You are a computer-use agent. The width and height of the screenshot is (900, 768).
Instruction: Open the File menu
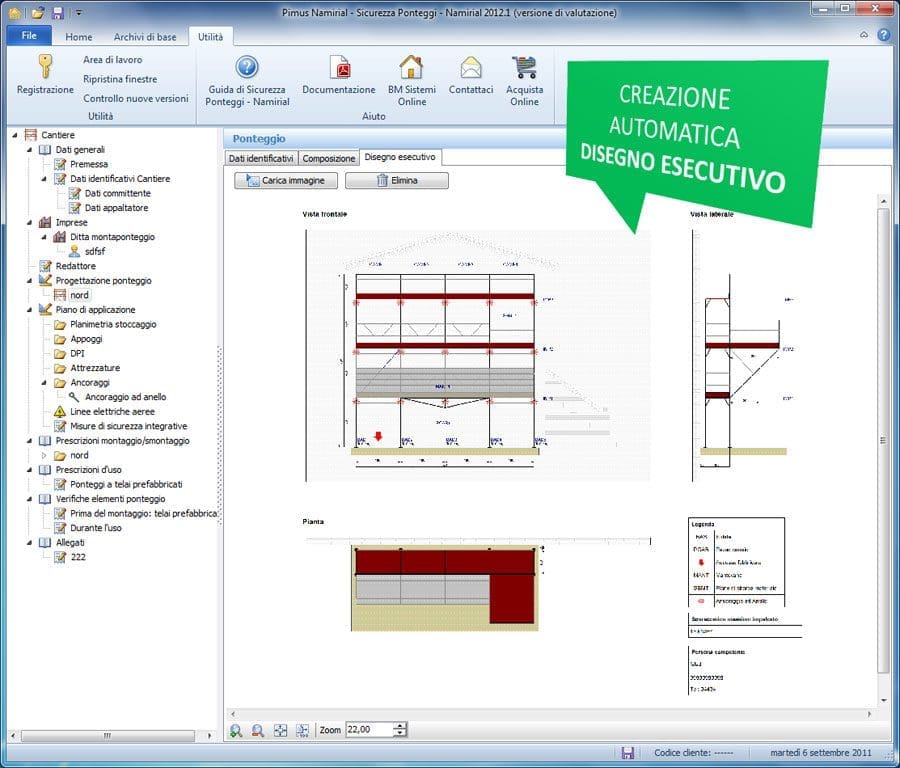point(29,36)
